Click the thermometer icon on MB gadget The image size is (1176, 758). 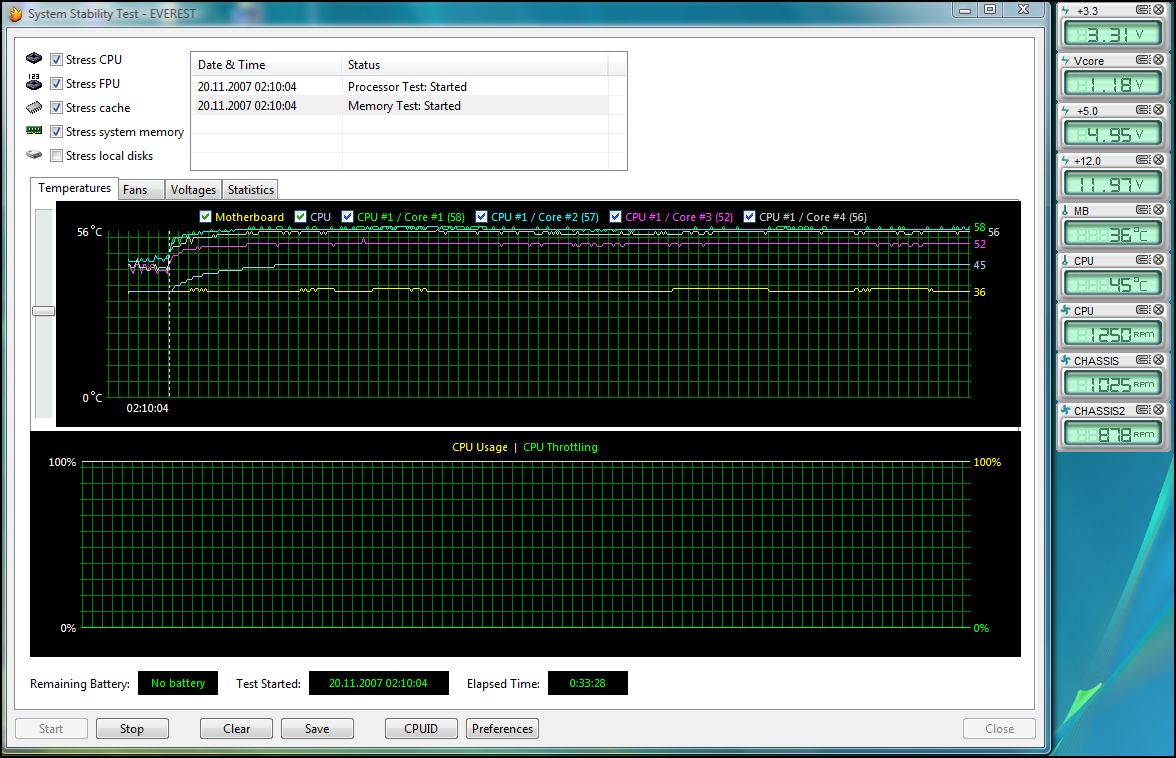tap(1065, 210)
